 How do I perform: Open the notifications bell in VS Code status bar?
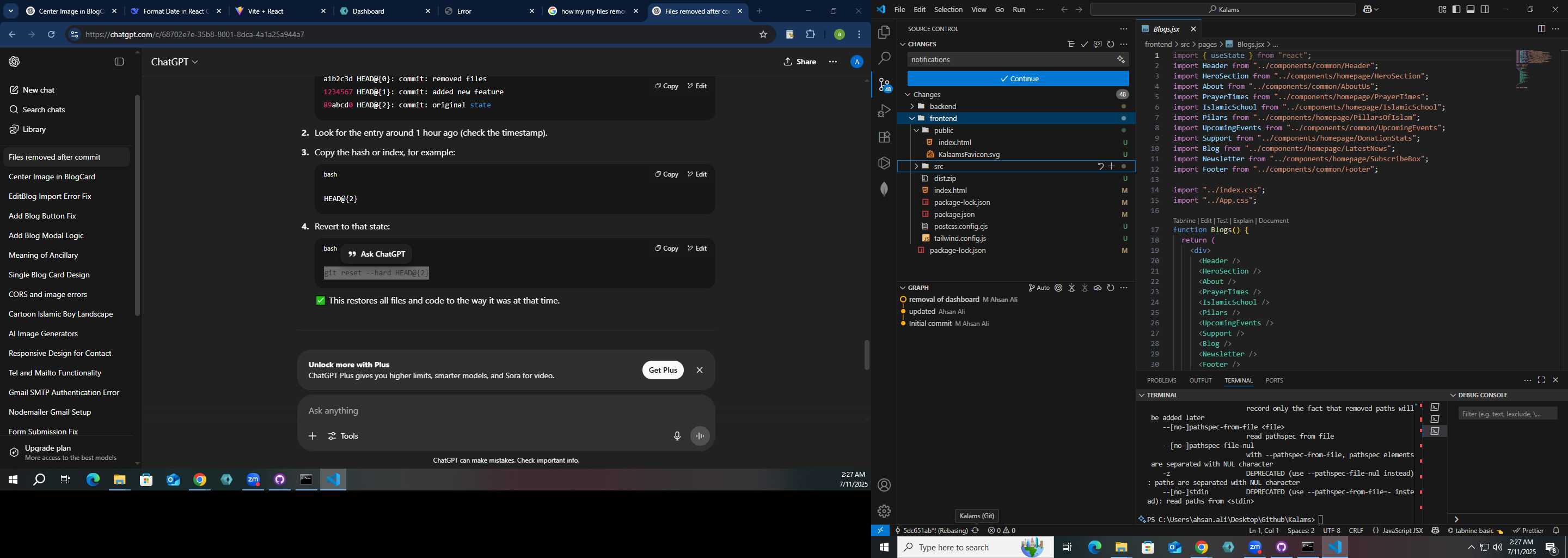pyautogui.click(x=1556, y=531)
